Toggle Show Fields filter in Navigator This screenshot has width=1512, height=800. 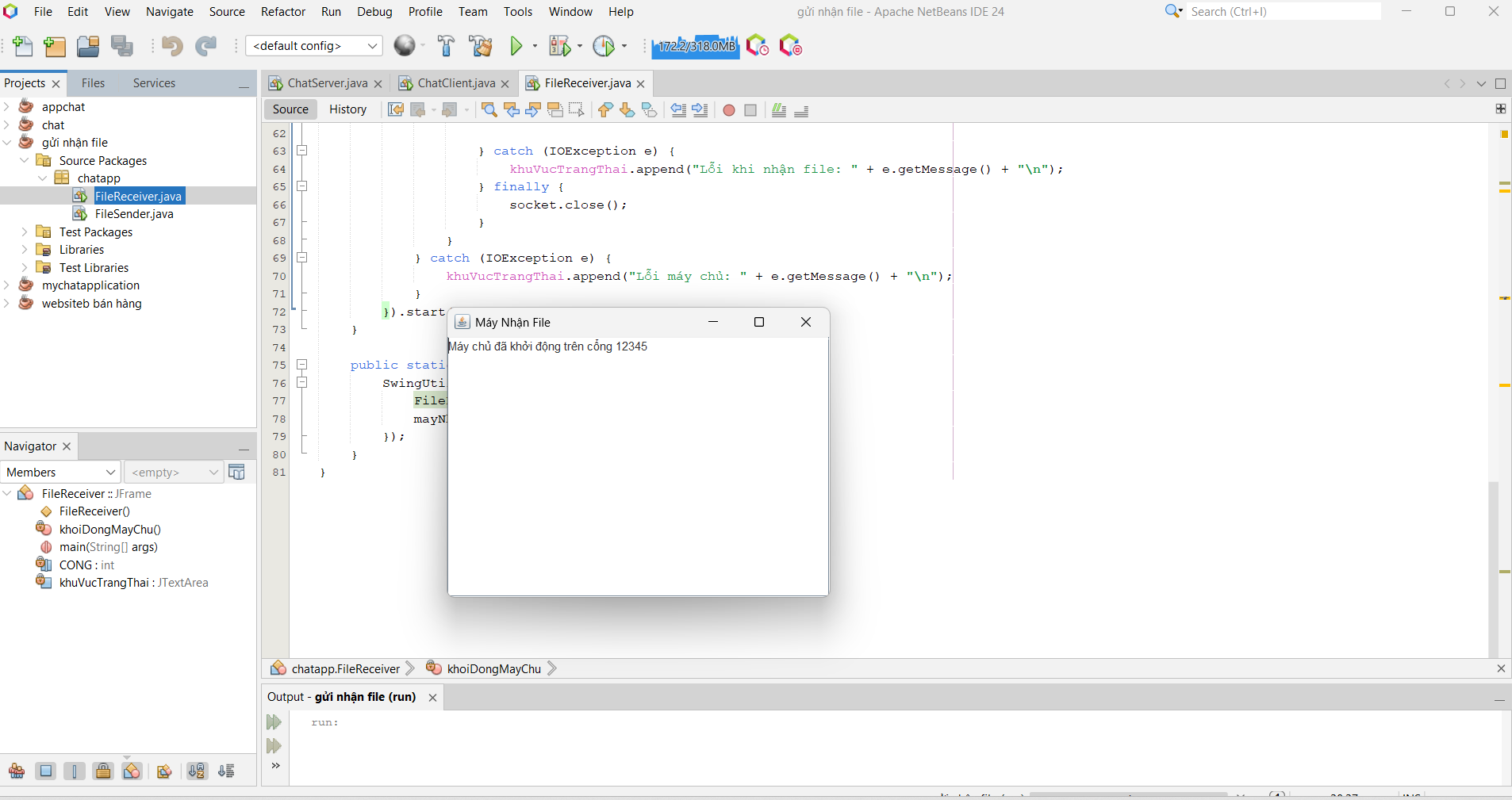(x=46, y=771)
